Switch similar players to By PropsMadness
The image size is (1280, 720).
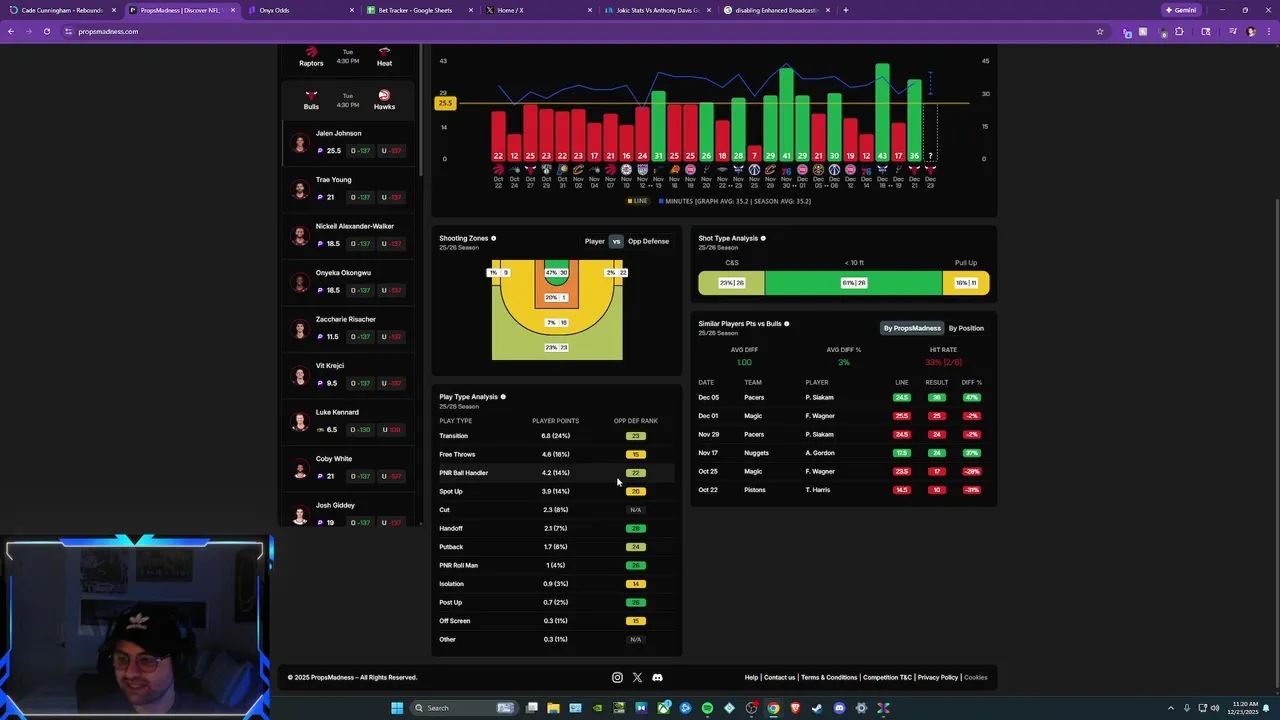tap(912, 328)
